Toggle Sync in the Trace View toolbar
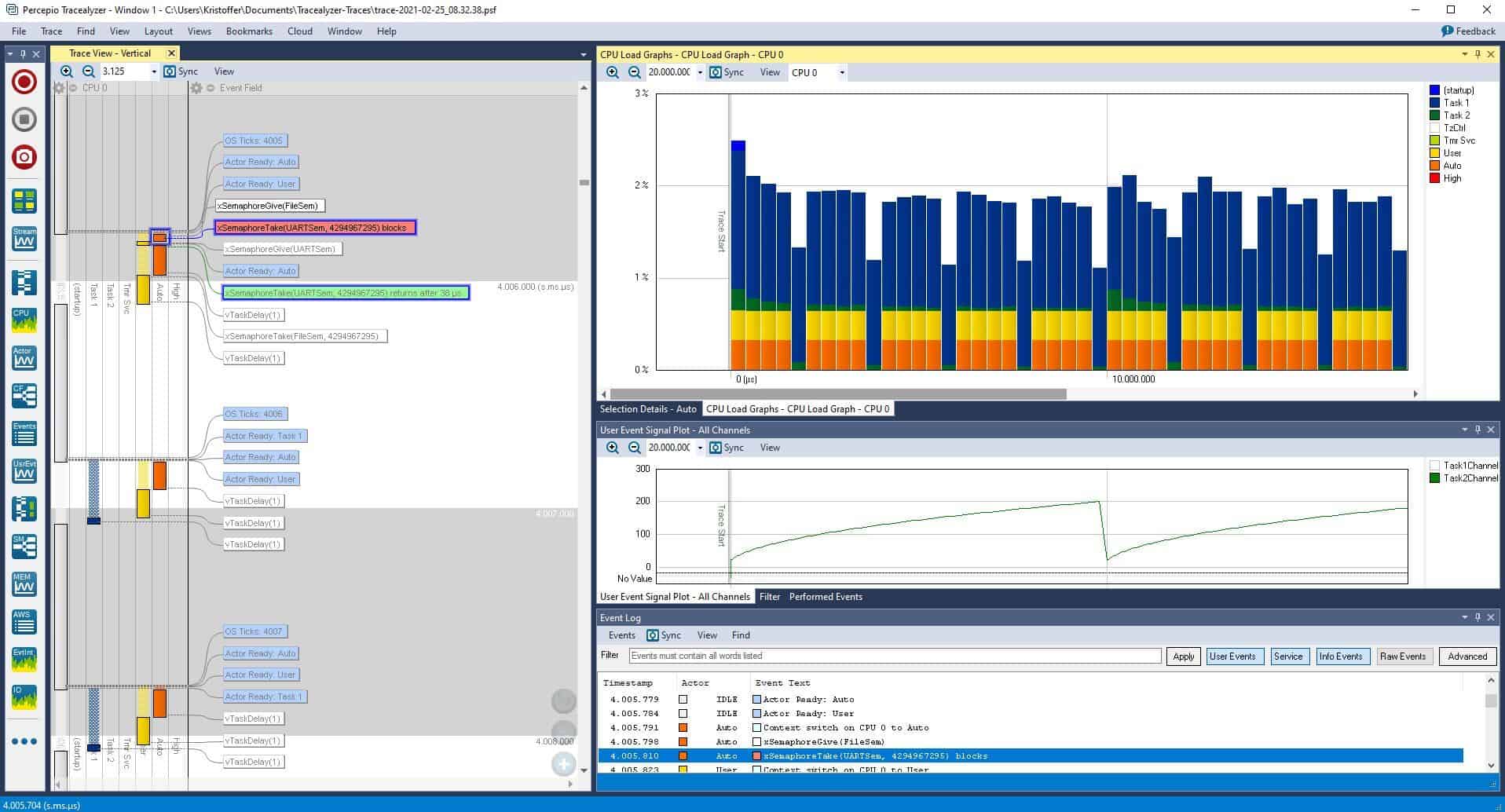Screen dimensions: 1505x812 181,71
